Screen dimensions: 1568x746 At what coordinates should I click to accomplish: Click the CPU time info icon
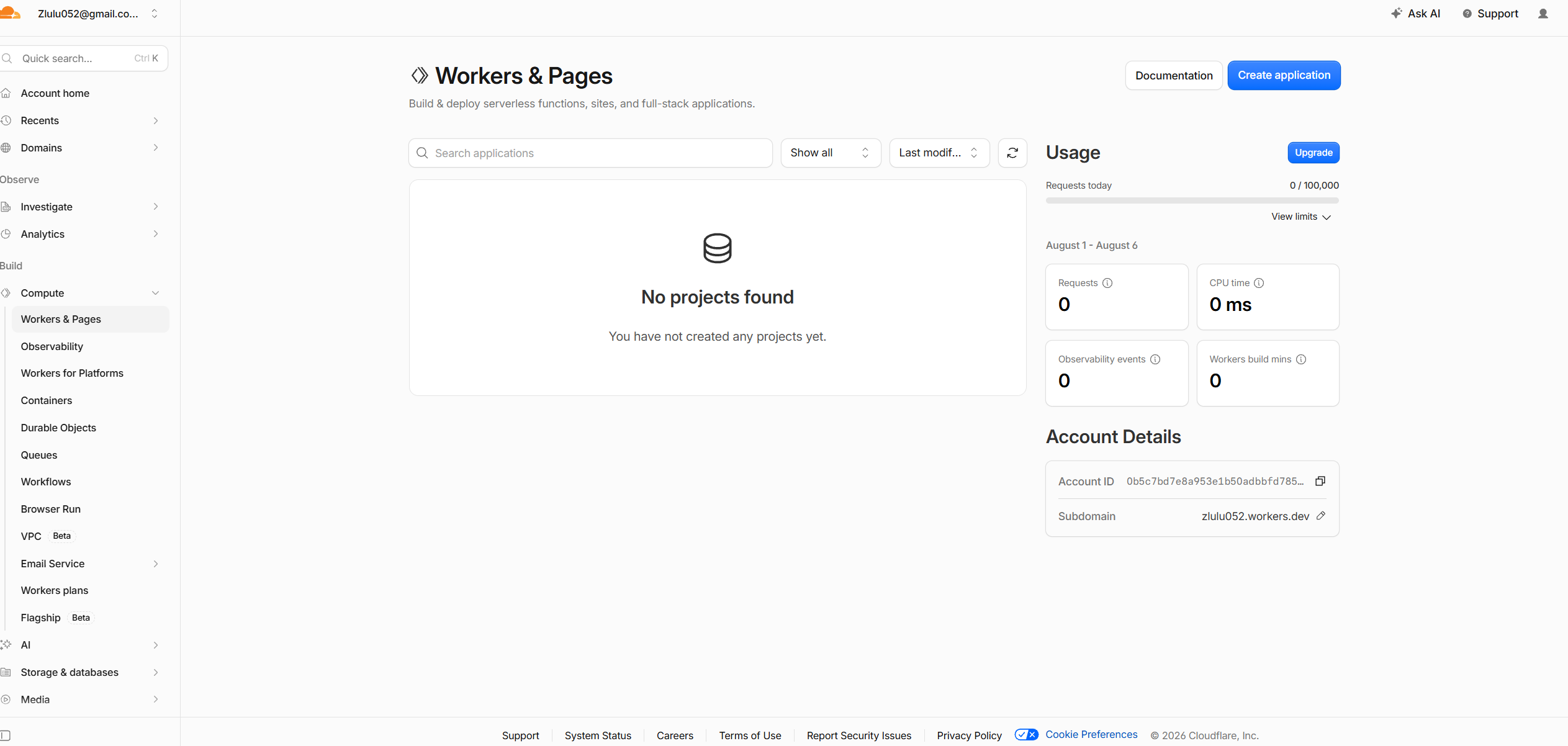(1258, 283)
